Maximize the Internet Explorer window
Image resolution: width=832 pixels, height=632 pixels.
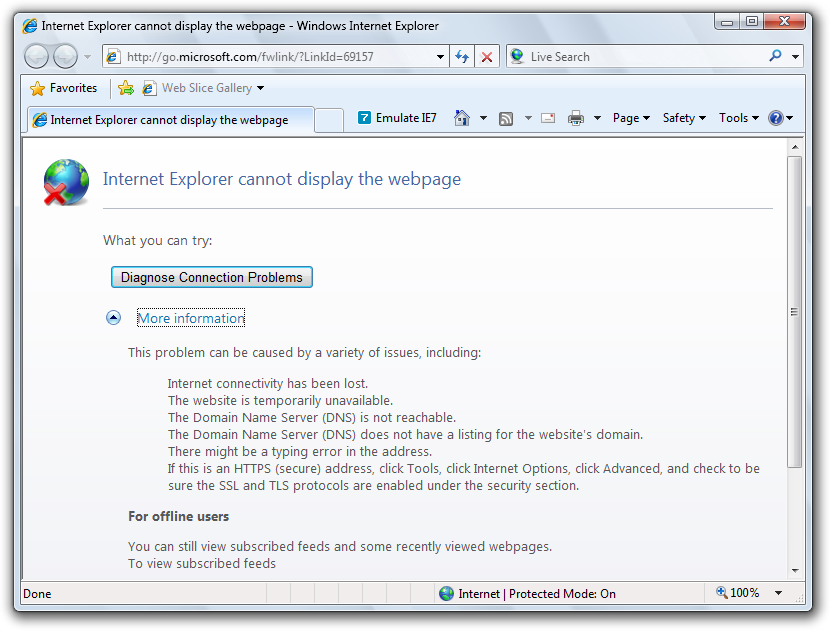pyautogui.click(x=751, y=21)
